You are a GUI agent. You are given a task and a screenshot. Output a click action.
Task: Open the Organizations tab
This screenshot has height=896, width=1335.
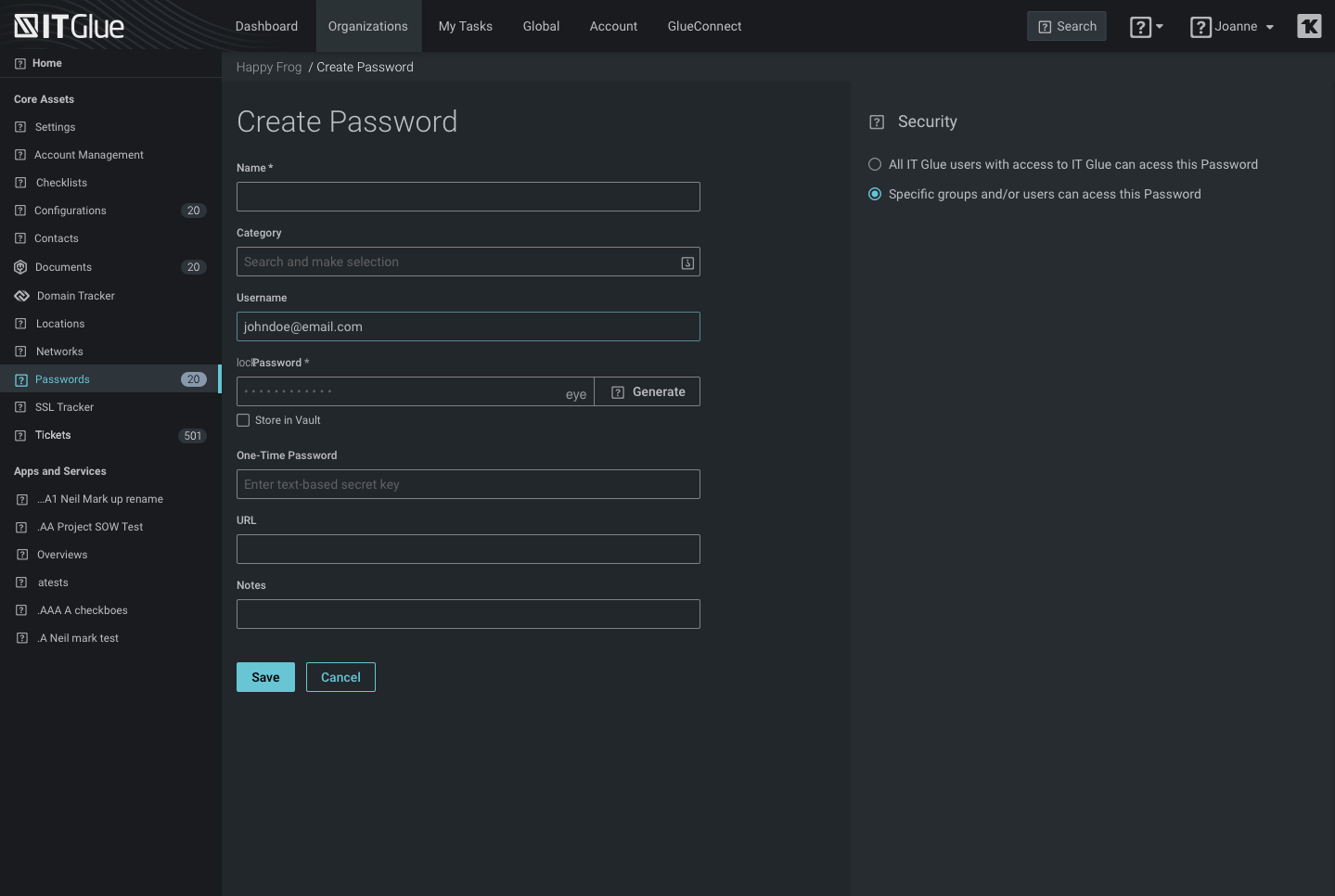point(368,26)
